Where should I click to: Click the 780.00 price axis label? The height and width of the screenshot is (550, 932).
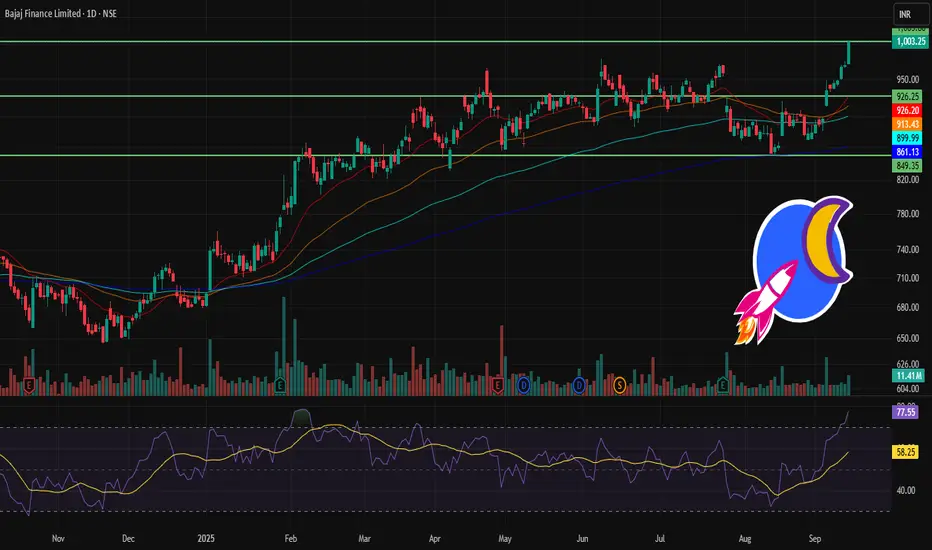(908, 213)
